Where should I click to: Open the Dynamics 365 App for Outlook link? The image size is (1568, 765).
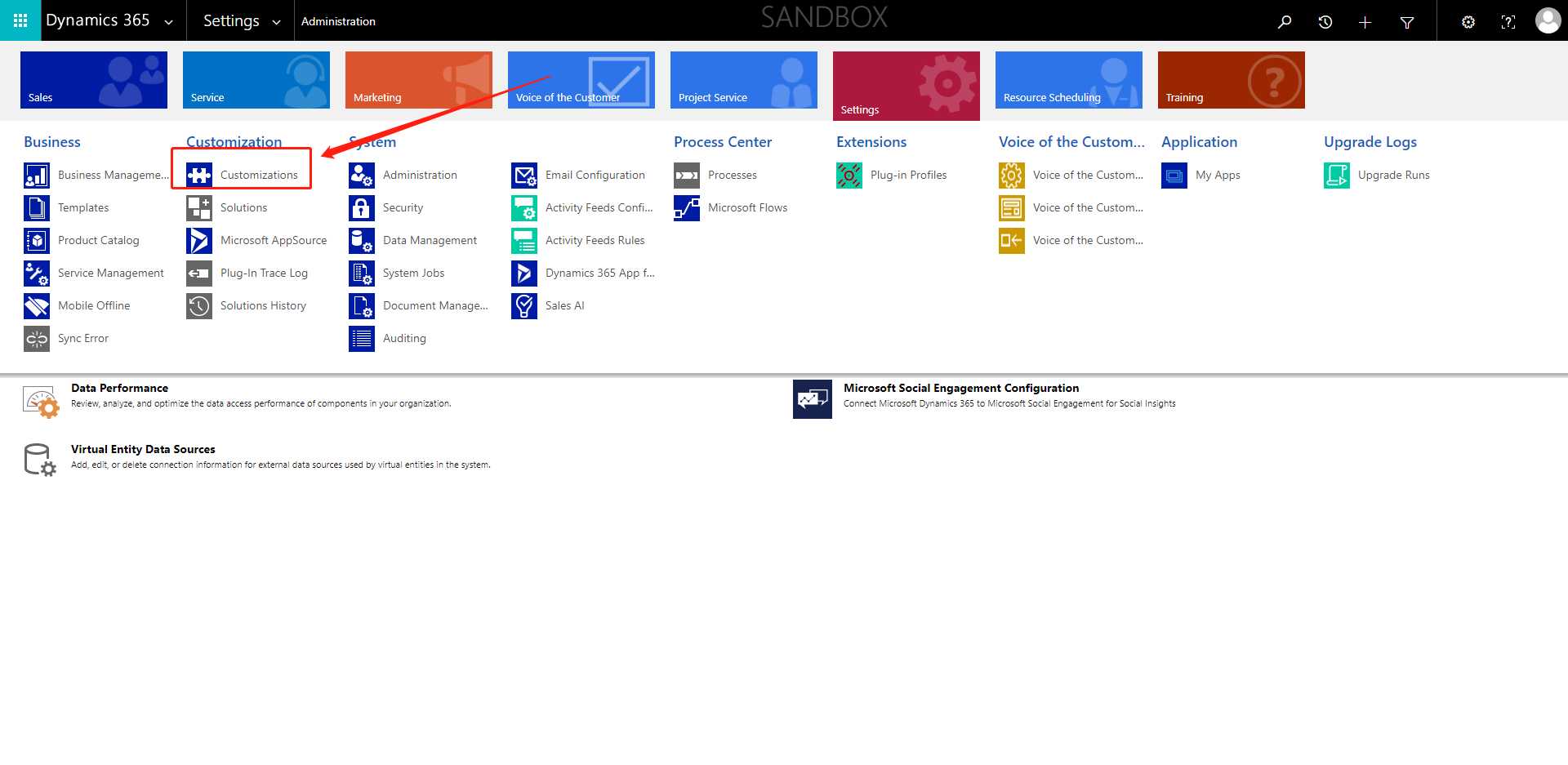click(600, 273)
